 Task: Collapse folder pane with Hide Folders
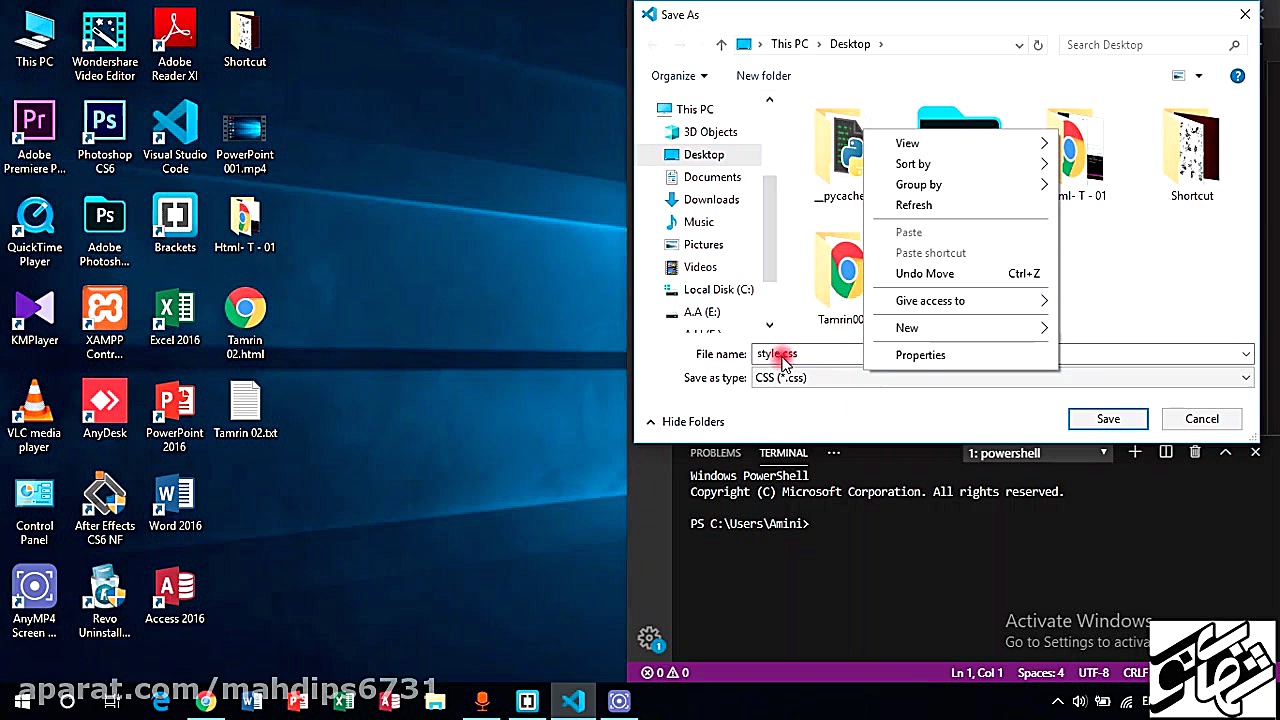(684, 422)
